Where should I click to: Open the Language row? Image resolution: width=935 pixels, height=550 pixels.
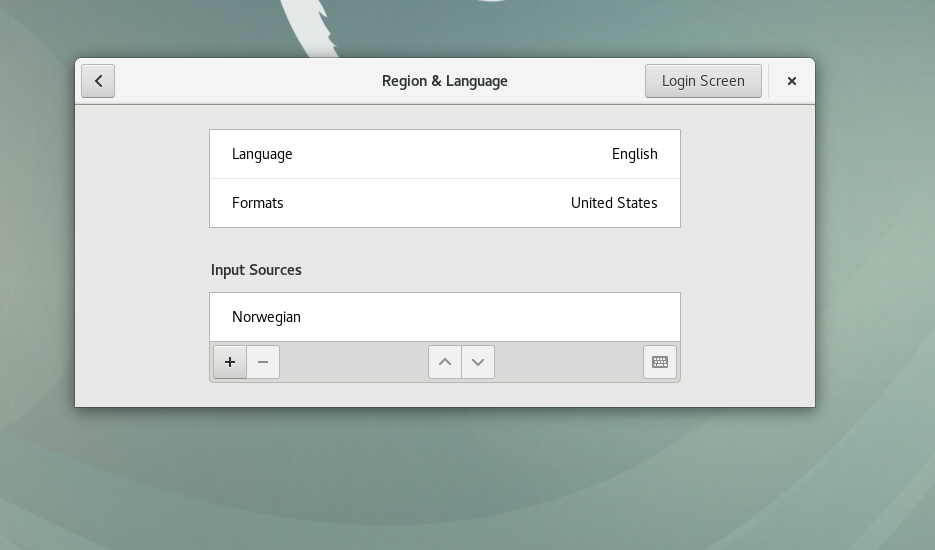[x=445, y=154]
